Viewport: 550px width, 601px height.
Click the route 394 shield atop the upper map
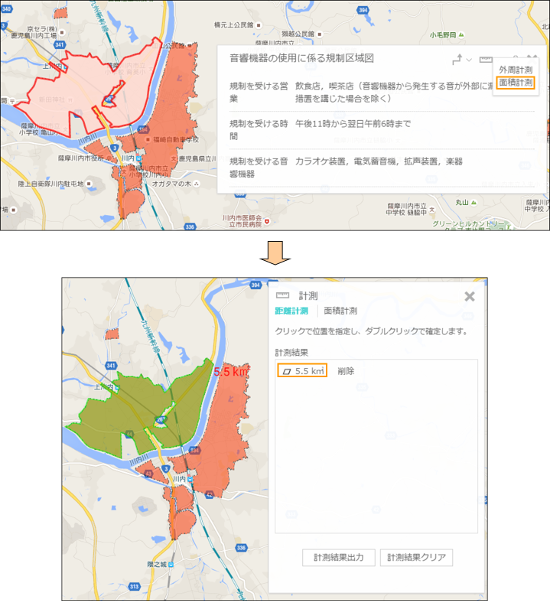363,10
